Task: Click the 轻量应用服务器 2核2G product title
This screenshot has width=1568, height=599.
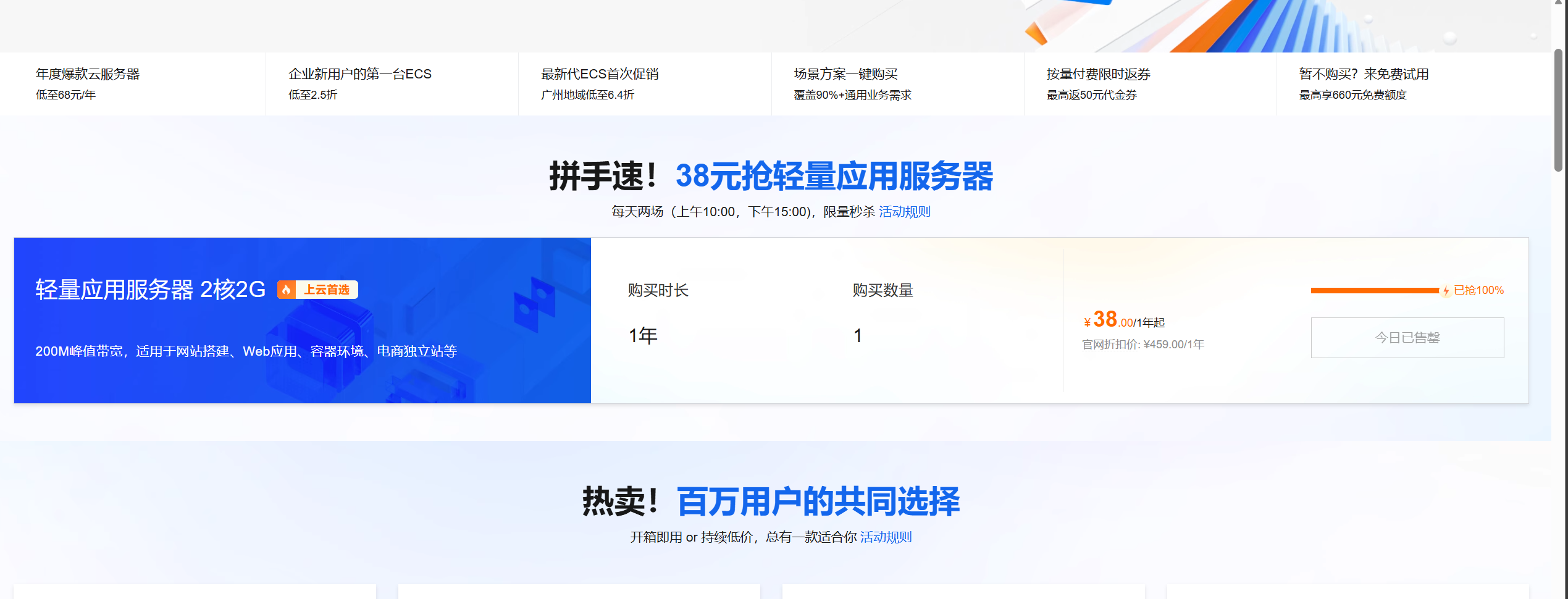Action: (150, 290)
